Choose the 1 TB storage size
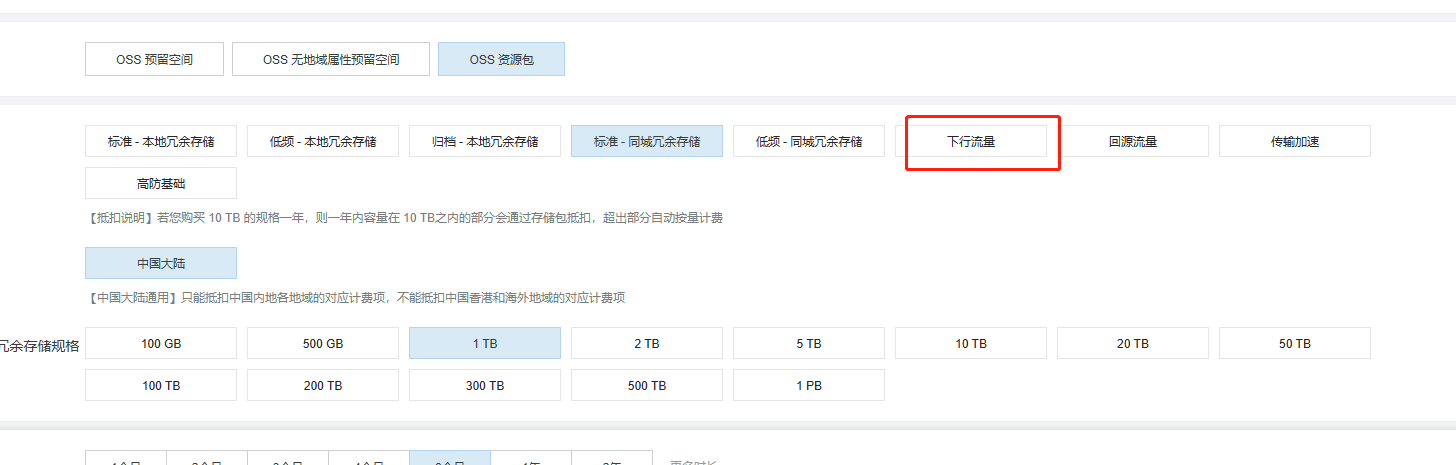 click(485, 343)
